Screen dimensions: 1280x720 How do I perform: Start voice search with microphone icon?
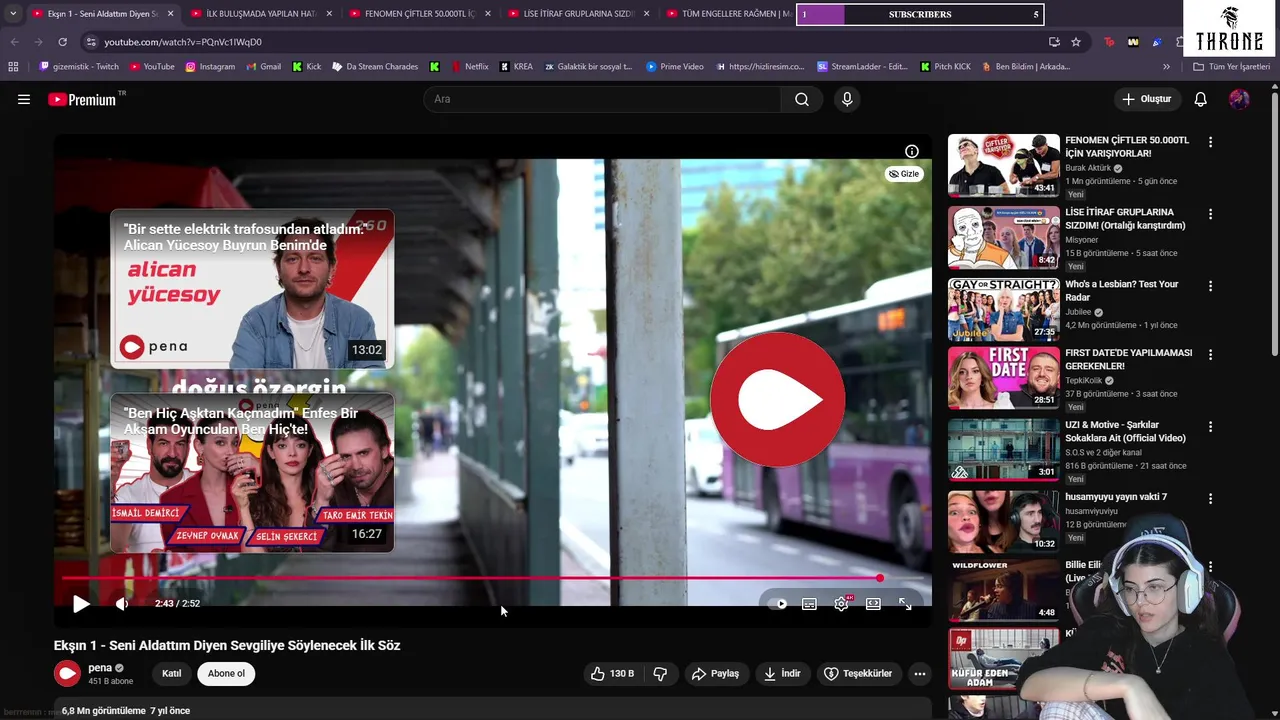847,99
